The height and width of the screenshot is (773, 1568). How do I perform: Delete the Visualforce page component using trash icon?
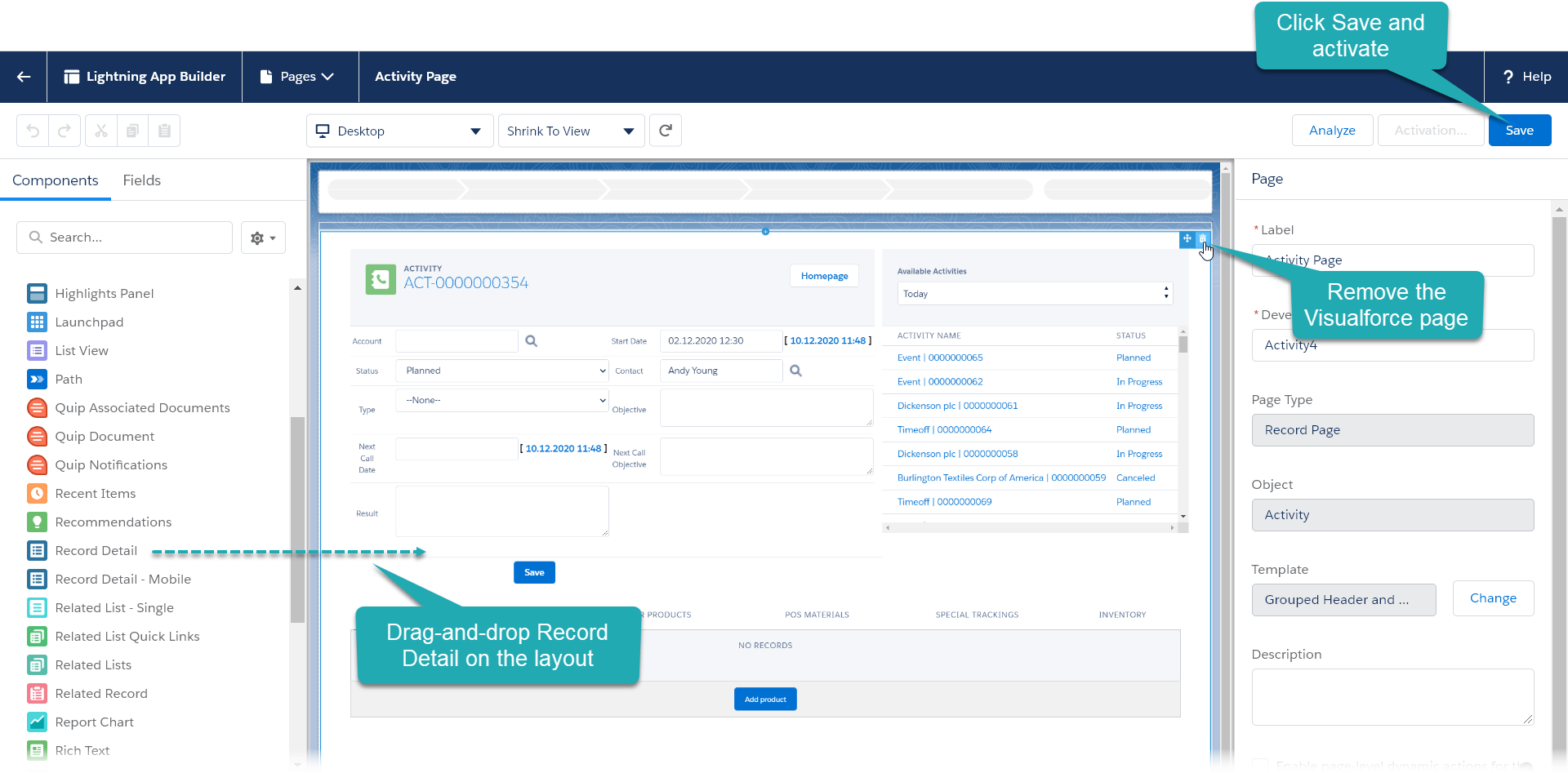point(1204,238)
